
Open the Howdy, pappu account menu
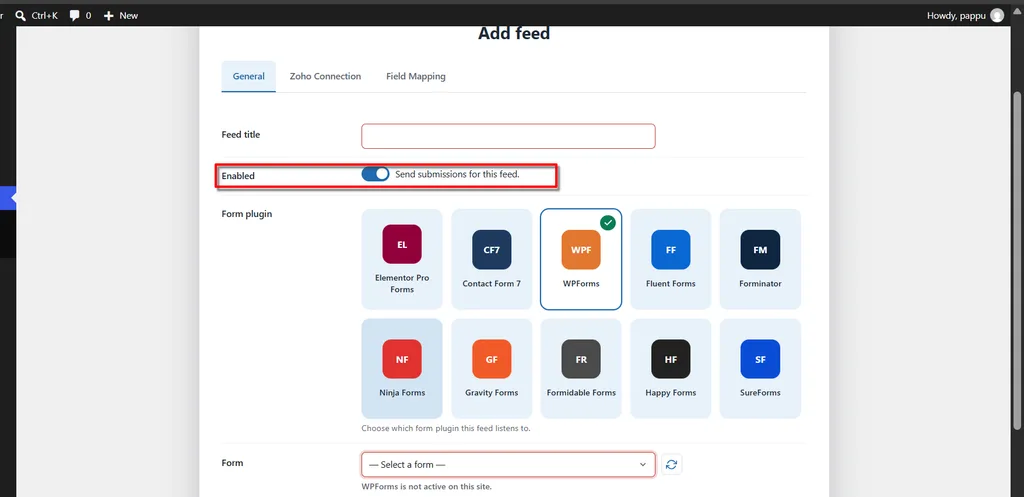coord(965,15)
